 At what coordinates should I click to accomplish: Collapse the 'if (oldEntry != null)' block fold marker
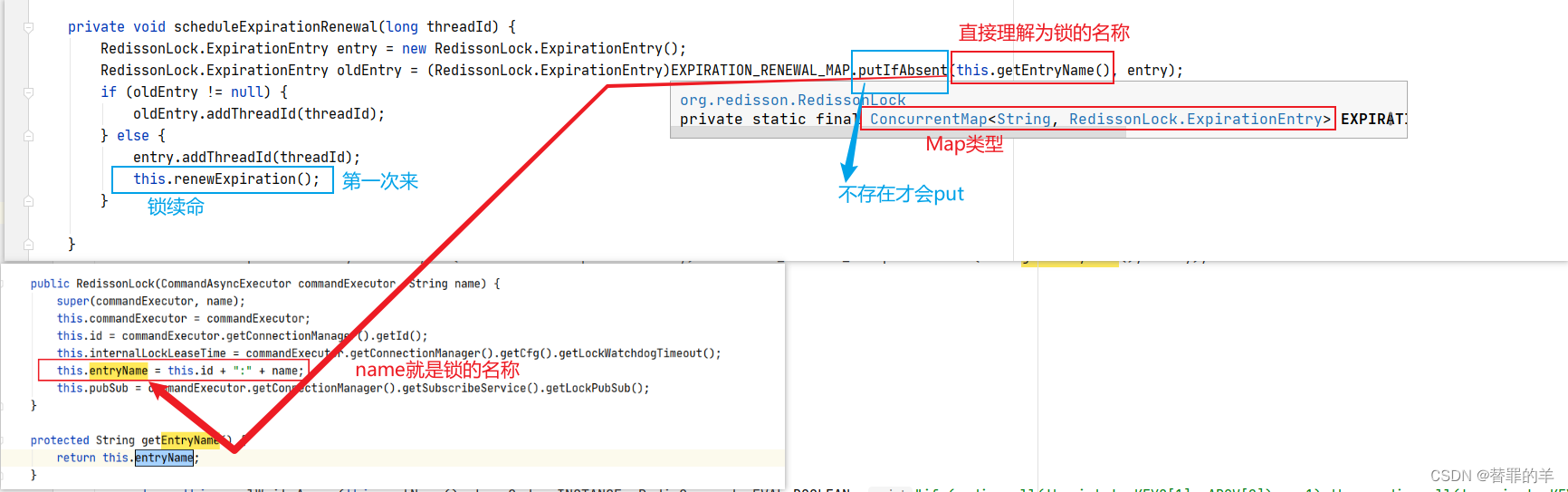coord(28,92)
